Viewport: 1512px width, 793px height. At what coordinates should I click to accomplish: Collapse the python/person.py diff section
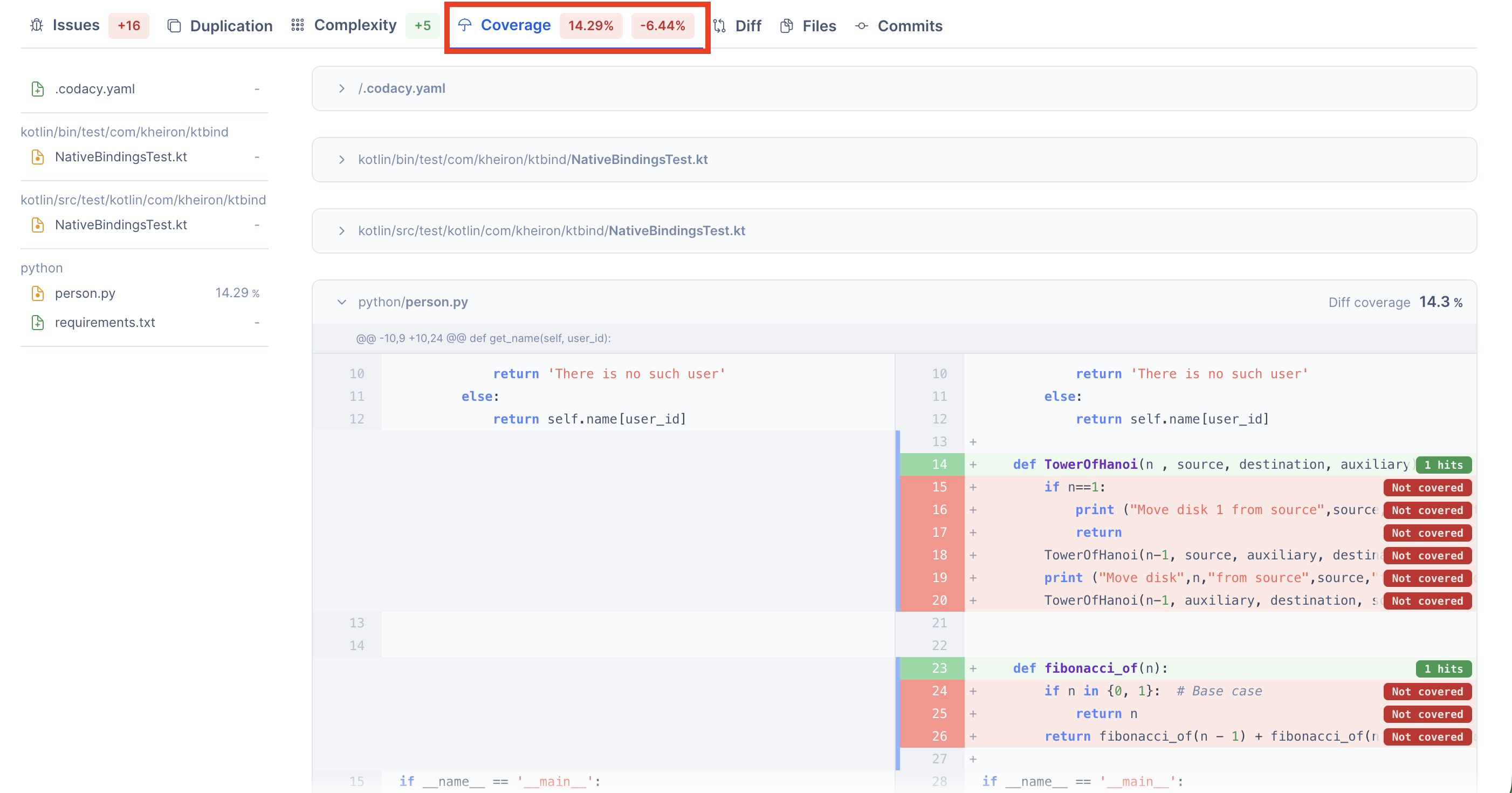342,302
